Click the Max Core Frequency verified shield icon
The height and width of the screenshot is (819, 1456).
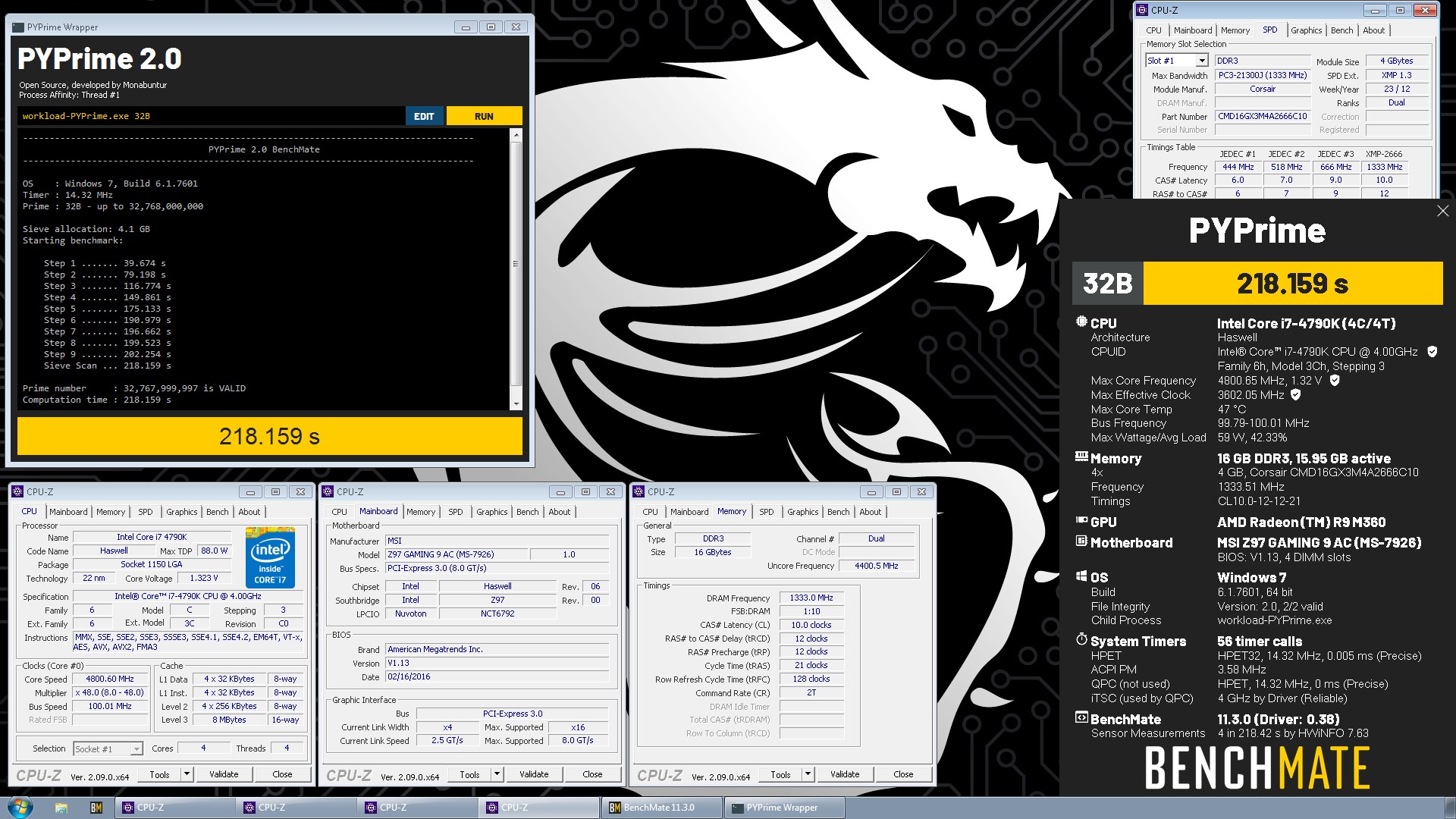1335,380
